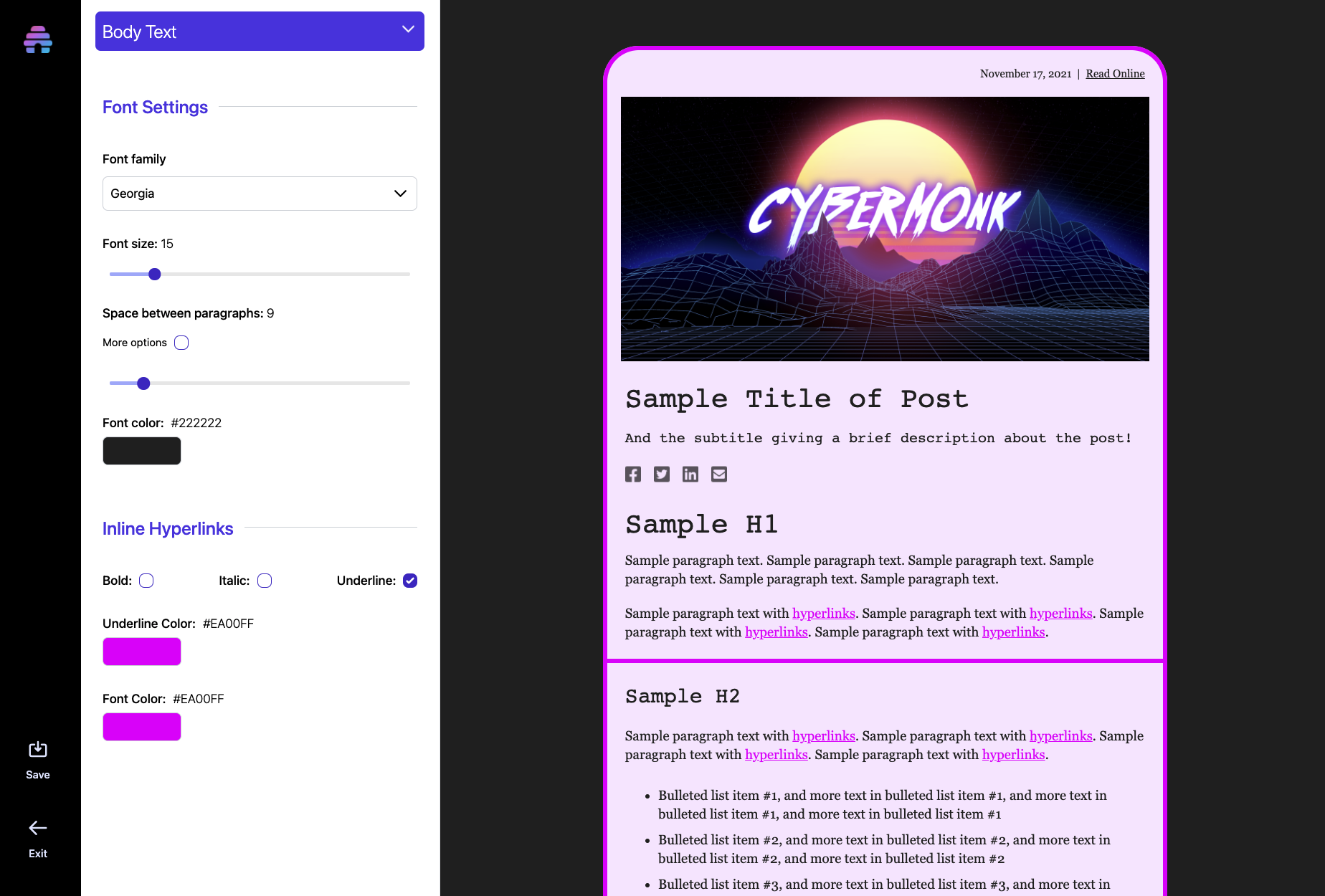The width and height of the screenshot is (1325, 896).
Task: Click the Exit arrow icon
Action: click(x=38, y=829)
